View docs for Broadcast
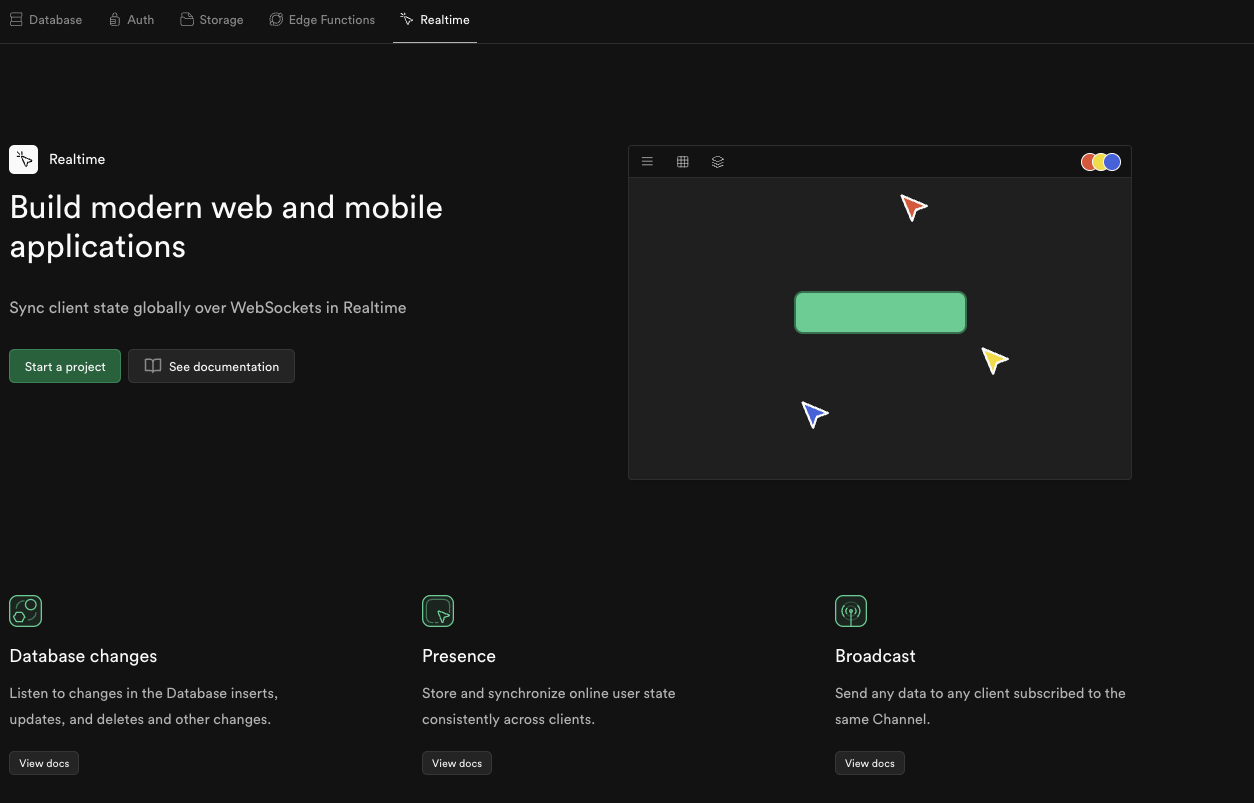 coord(870,763)
